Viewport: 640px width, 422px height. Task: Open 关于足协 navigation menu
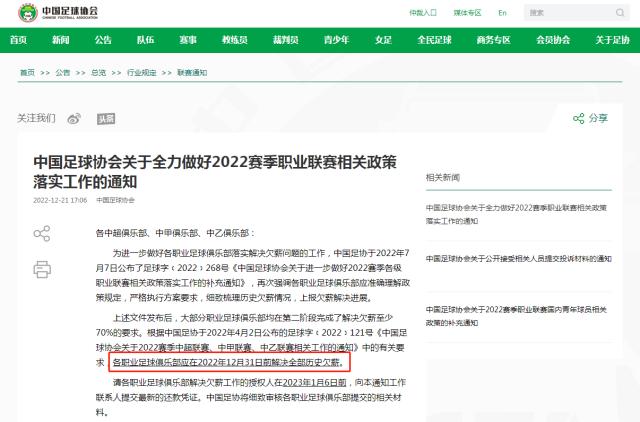point(612,40)
